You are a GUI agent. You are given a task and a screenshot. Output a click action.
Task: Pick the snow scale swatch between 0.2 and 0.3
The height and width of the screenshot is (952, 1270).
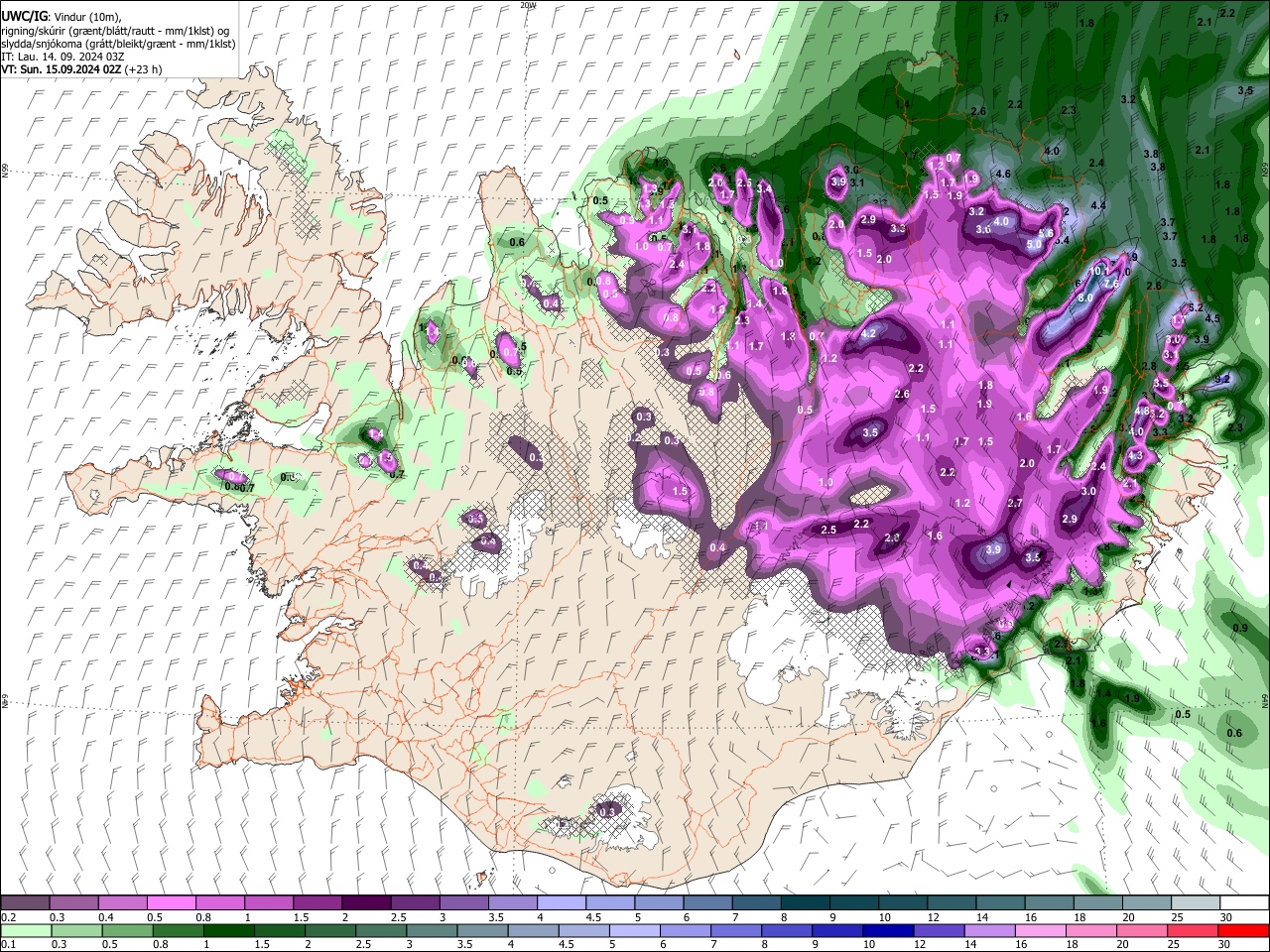point(26,902)
